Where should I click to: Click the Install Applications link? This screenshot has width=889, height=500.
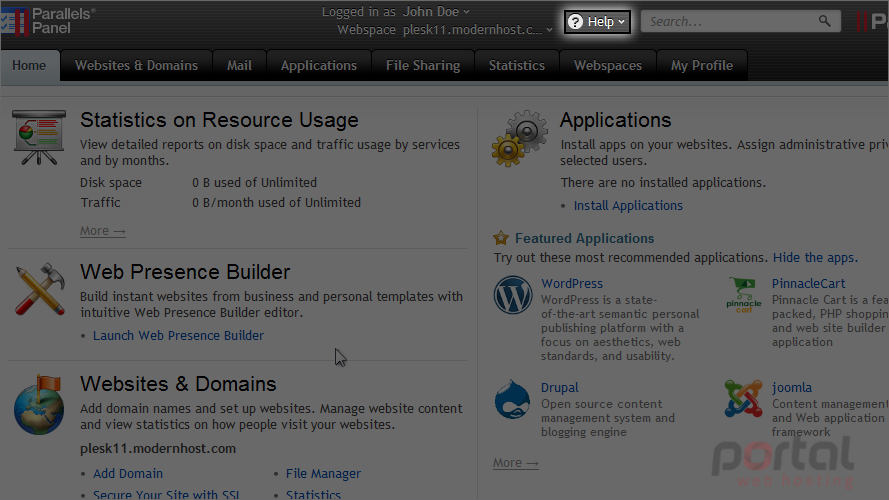tap(628, 206)
